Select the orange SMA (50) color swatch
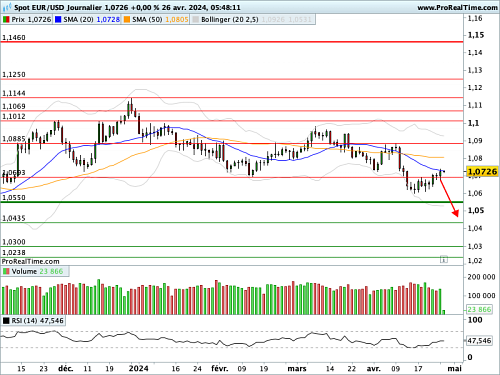 click(x=127, y=20)
